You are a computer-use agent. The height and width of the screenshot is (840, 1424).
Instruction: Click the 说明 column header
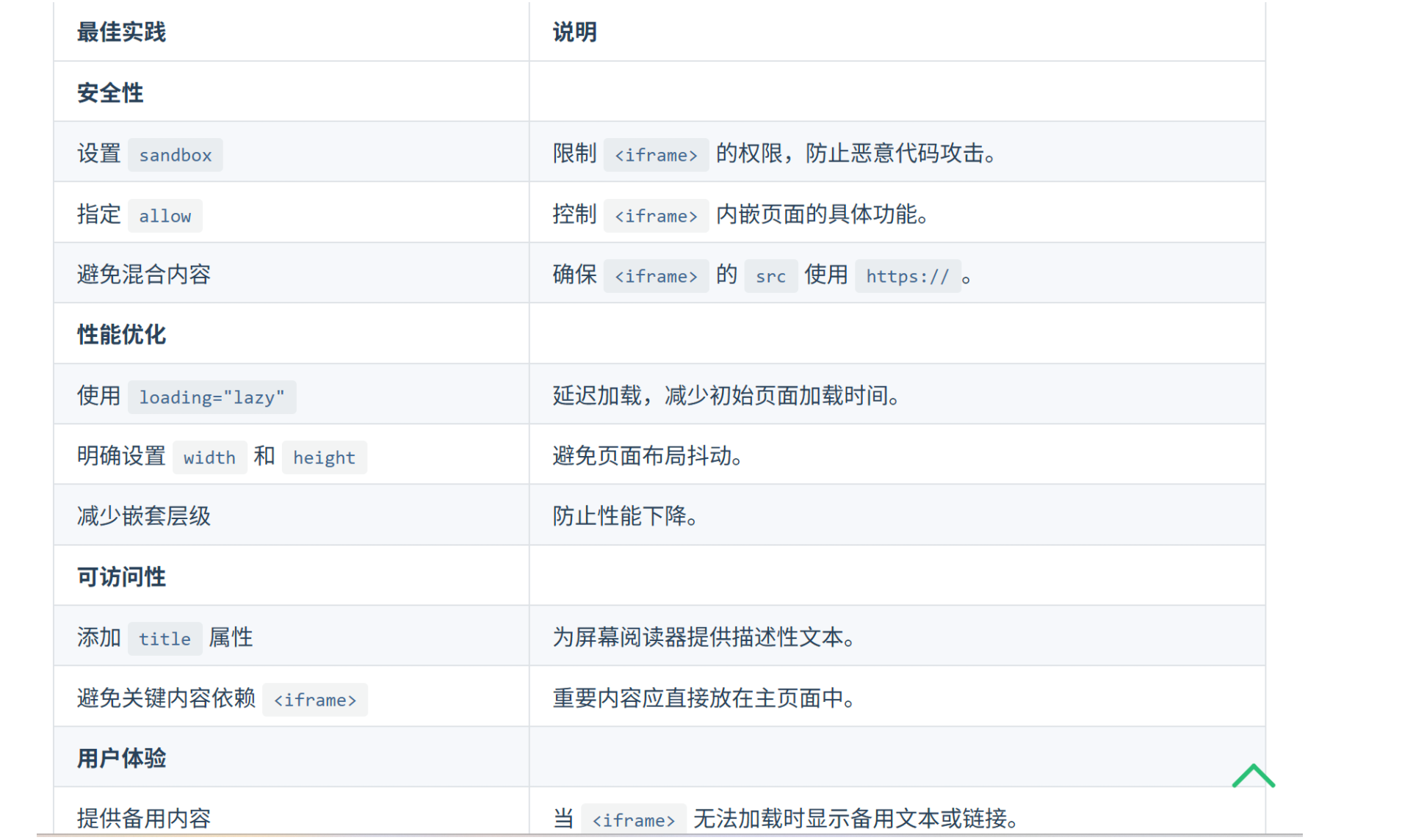point(574,32)
